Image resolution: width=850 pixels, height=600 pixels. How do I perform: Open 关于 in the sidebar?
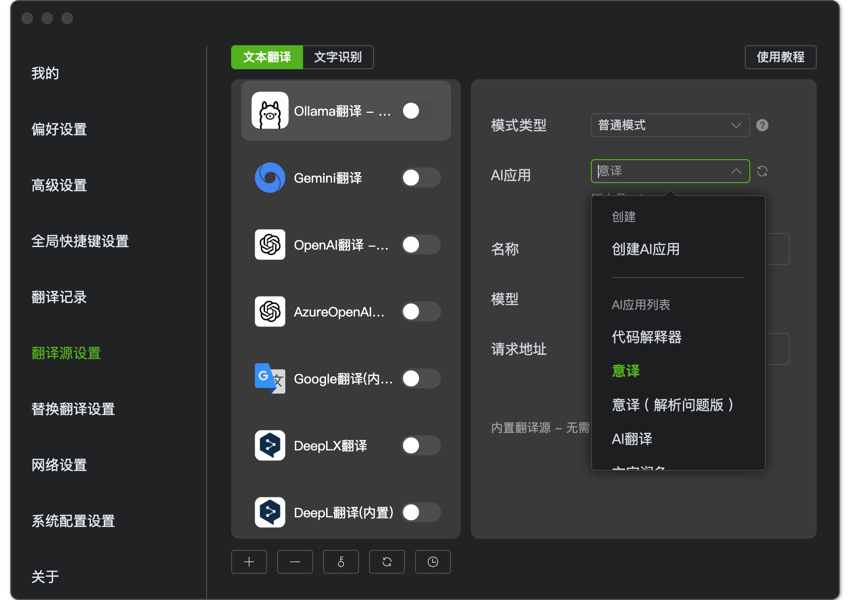point(45,577)
